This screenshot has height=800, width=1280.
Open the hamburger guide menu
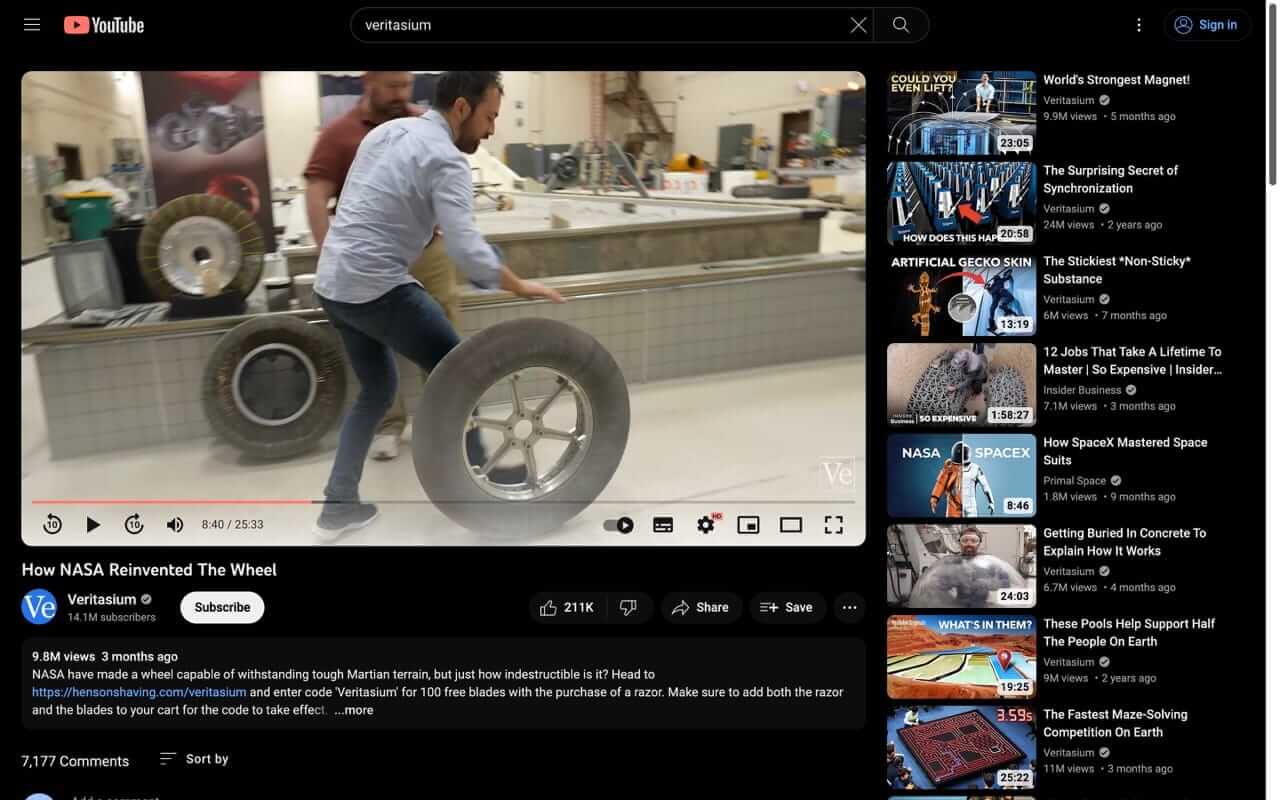coord(32,25)
